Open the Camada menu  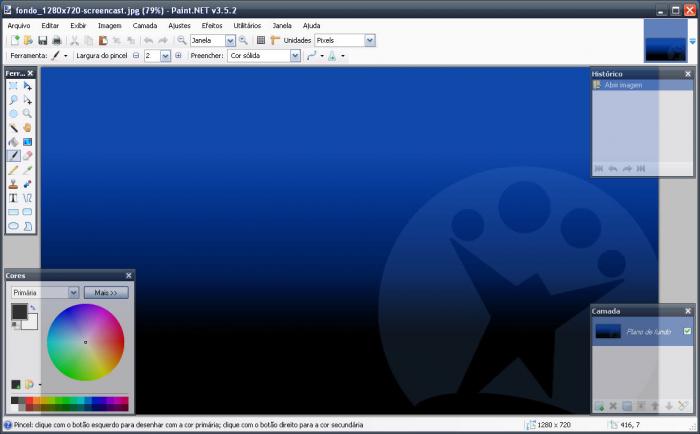pyautogui.click(x=145, y=25)
